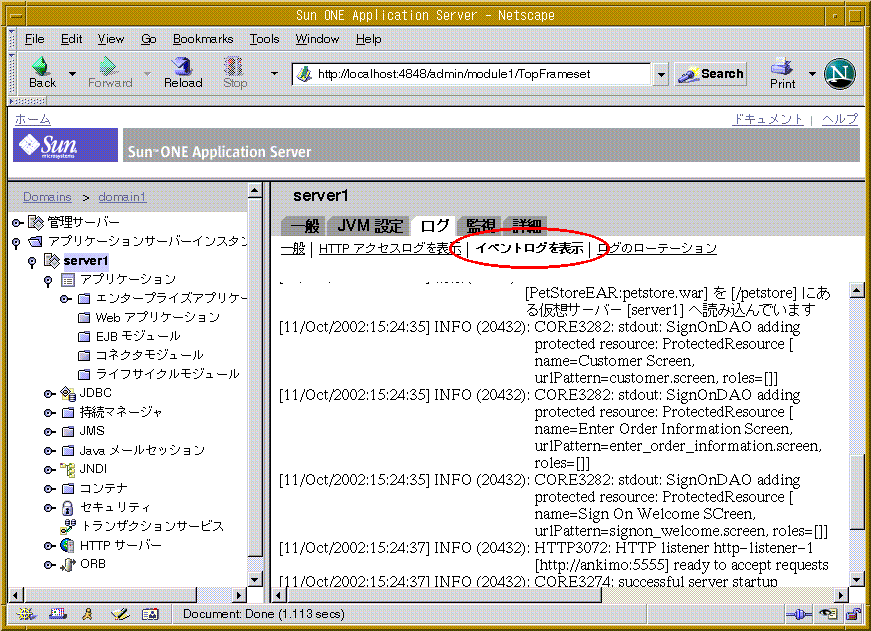
Task: Collapse the アプリケーションサーバーインスタンス node
Action: point(16,242)
